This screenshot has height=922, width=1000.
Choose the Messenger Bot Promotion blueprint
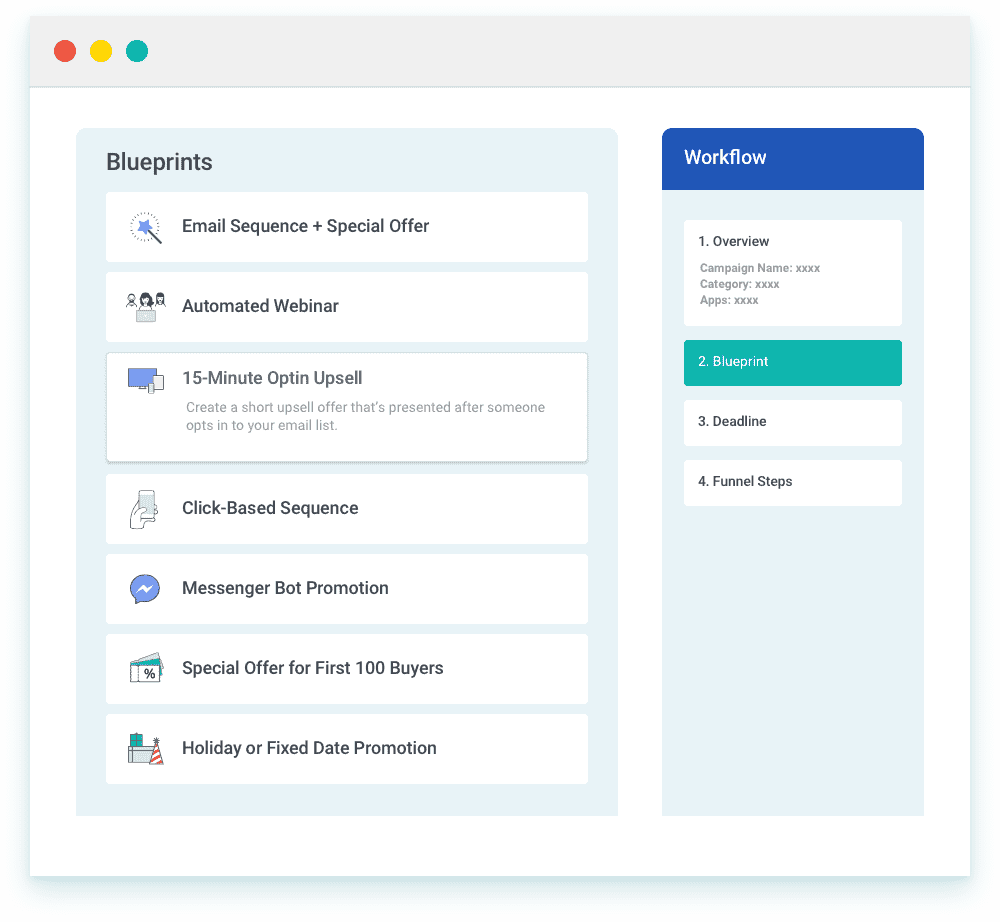click(347, 589)
